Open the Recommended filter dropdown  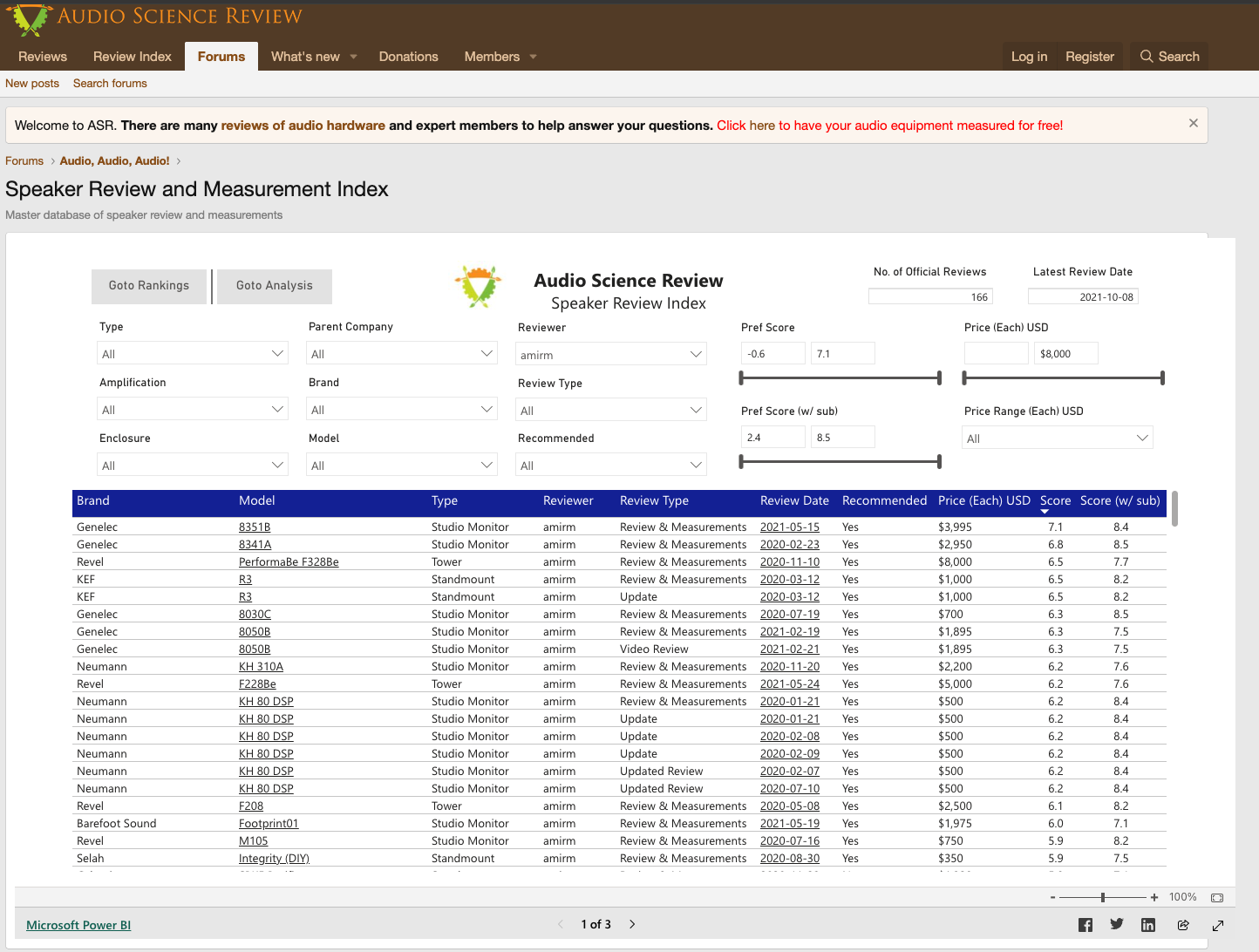tap(610, 466)
